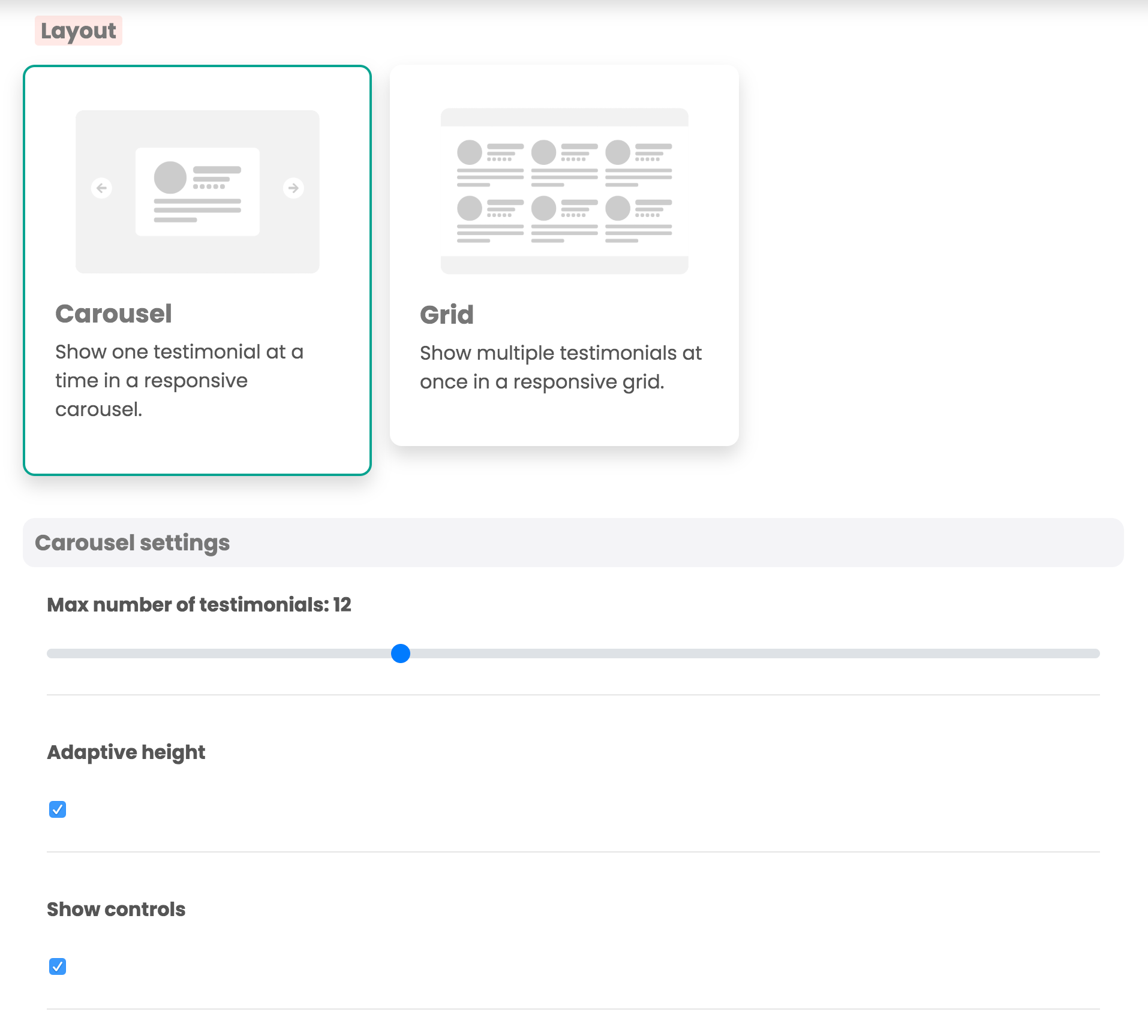Click the avatar circle in the Carousel preview
The width and height of the screenshot is (1148, 1036).
(170, 177)
